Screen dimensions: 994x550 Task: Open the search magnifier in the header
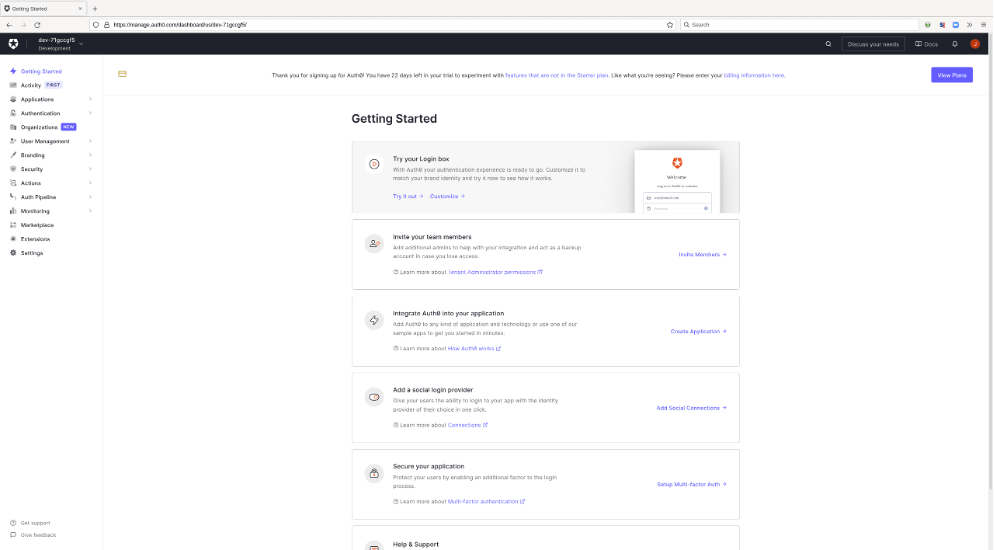828,44
